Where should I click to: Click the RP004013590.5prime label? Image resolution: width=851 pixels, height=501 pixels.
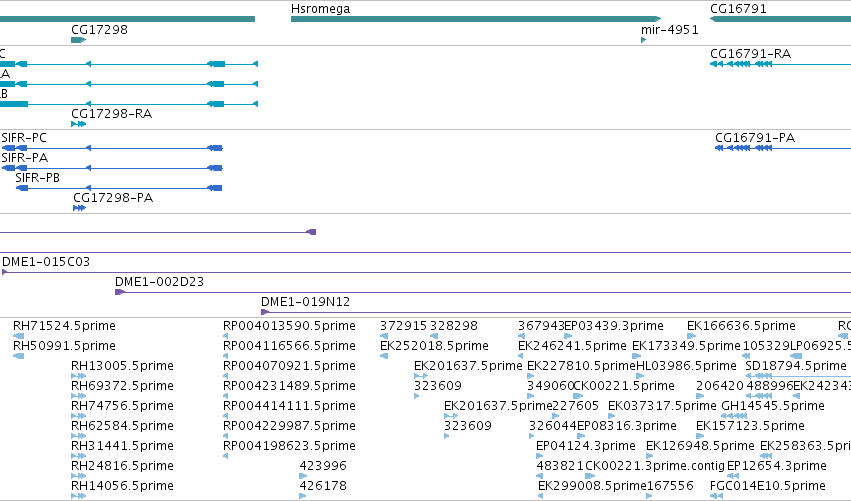289,326
